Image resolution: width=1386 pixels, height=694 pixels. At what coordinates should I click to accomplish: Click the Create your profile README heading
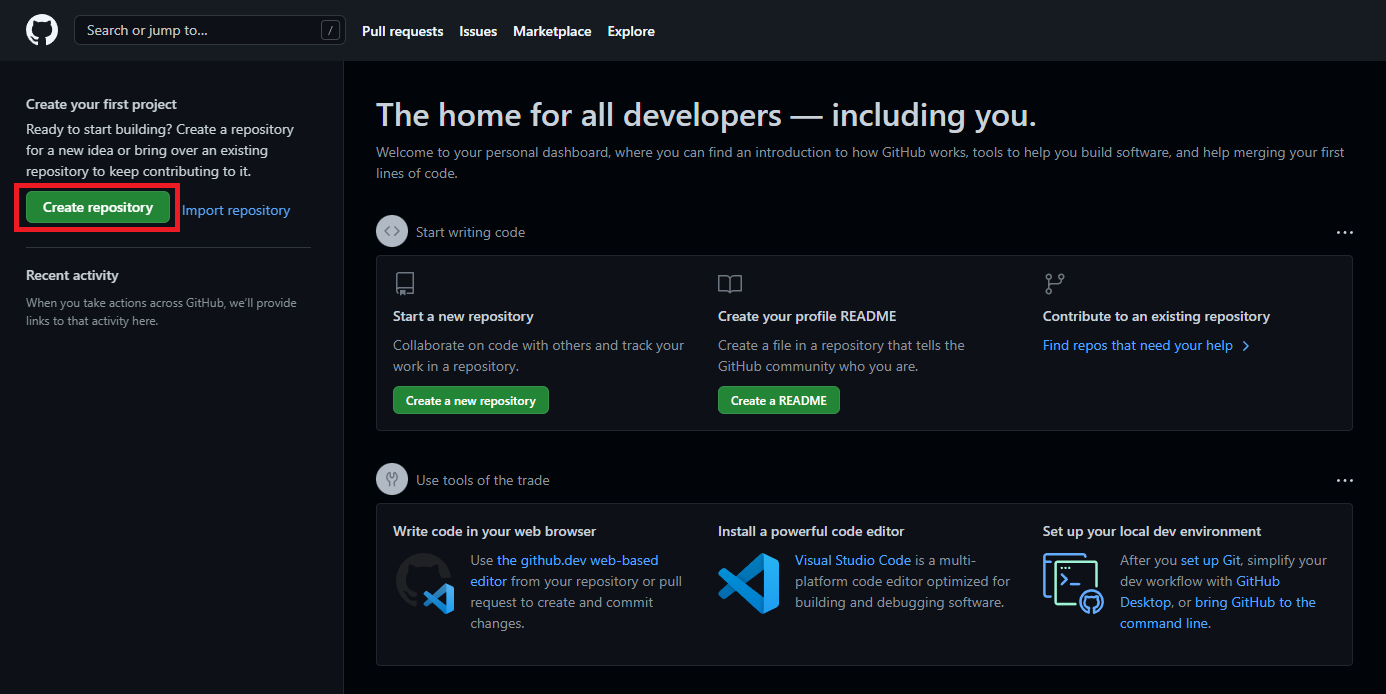click(807, 316)
